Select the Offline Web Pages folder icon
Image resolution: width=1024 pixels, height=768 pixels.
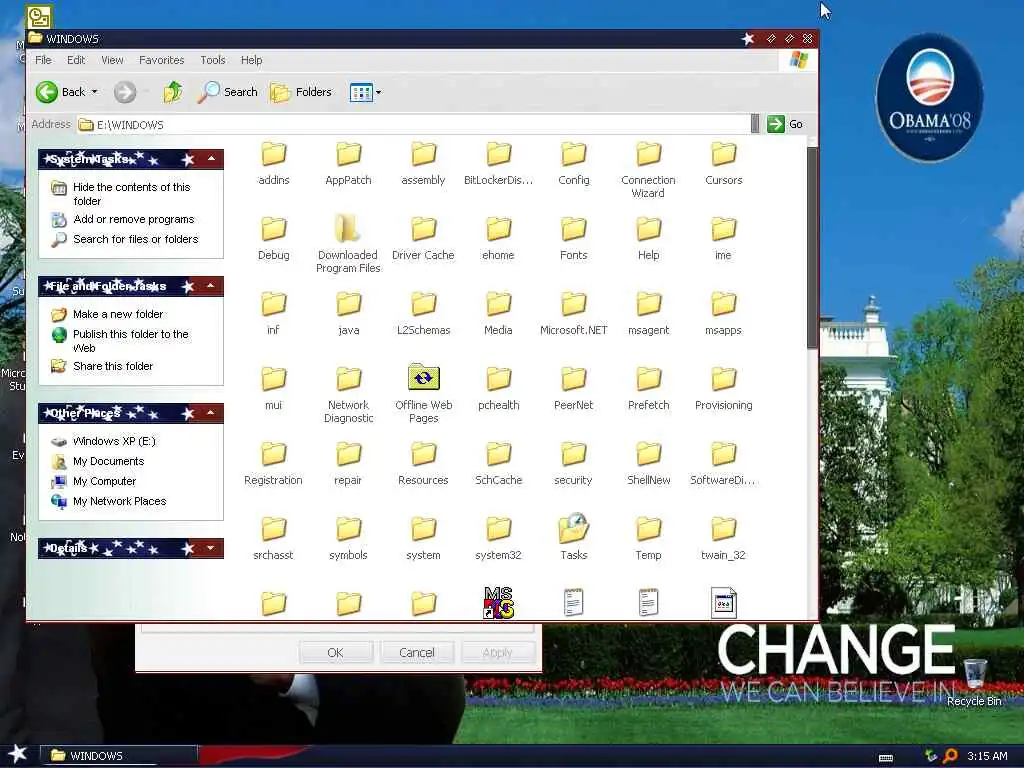424,377
